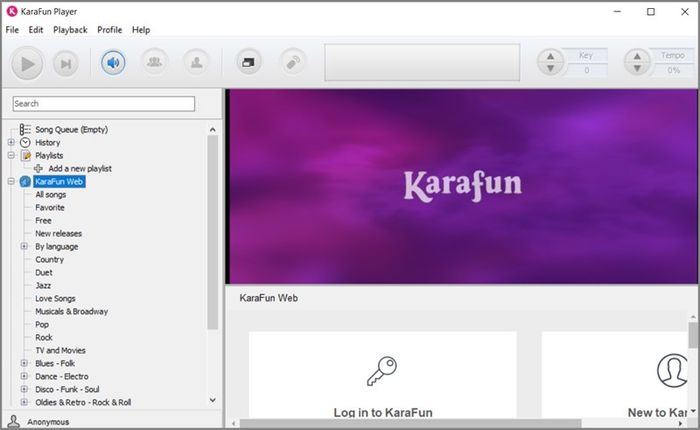Lower the tempo with down arrow
The width and height of the screenshot is (700, 430).
pos(637,68)
